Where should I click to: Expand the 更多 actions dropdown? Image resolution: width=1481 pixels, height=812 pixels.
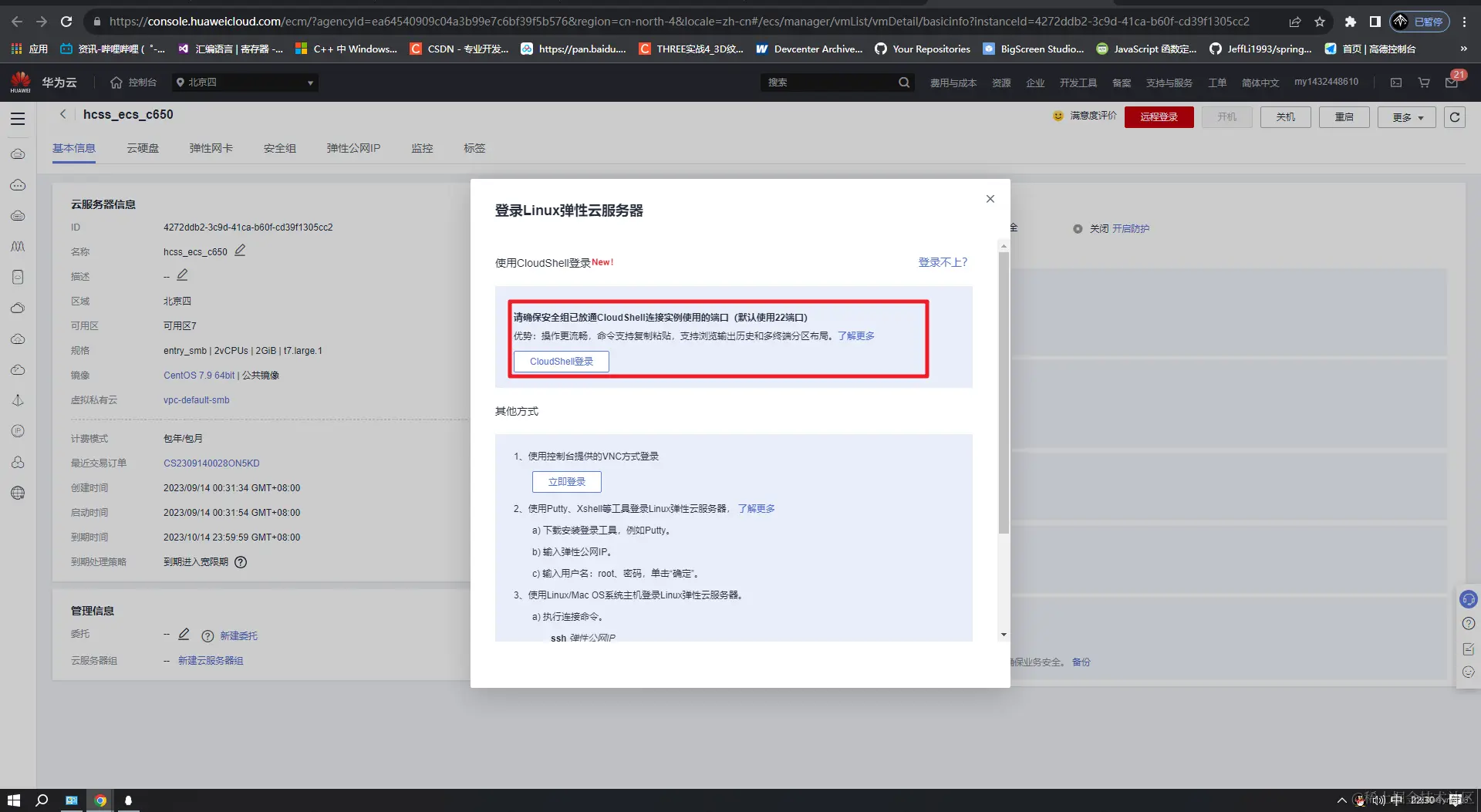pyautogui.click(x=1408, y=117)
